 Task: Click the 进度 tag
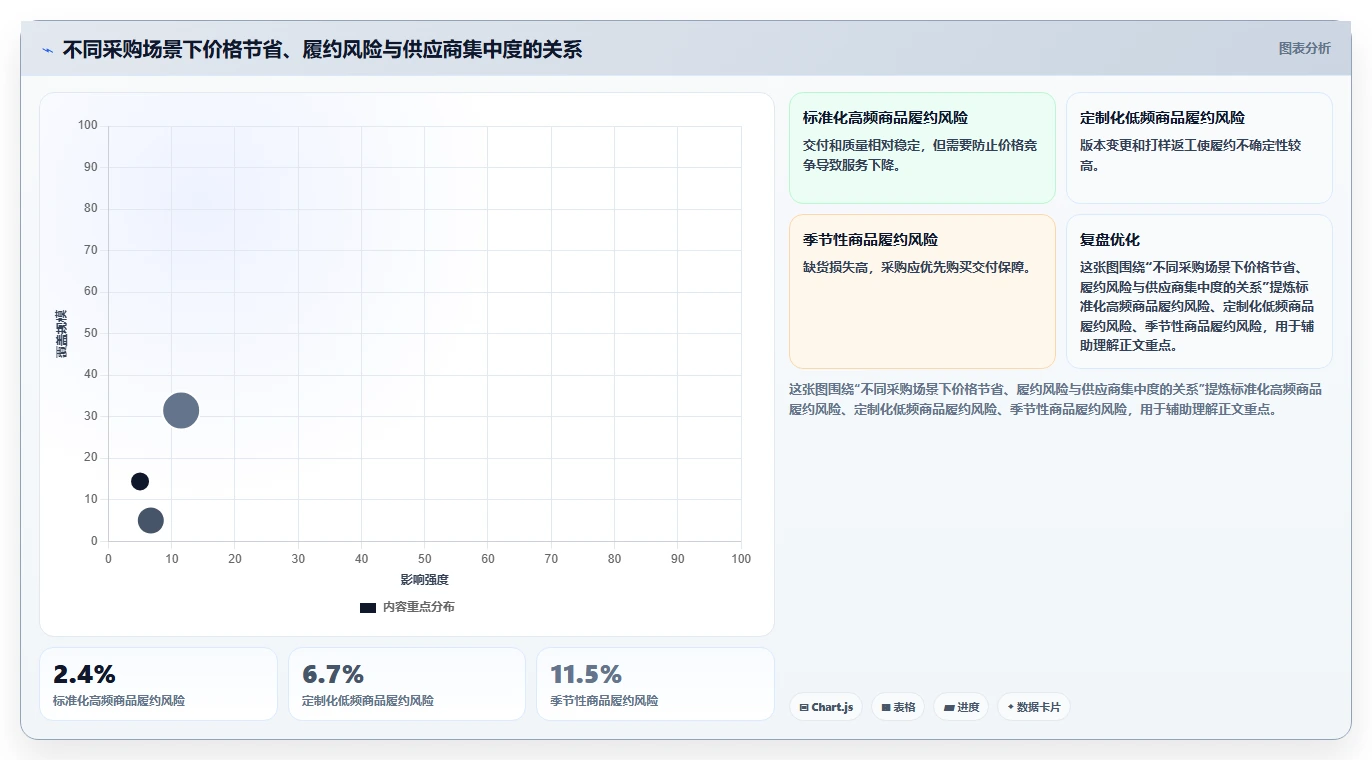tap(961, 707)
